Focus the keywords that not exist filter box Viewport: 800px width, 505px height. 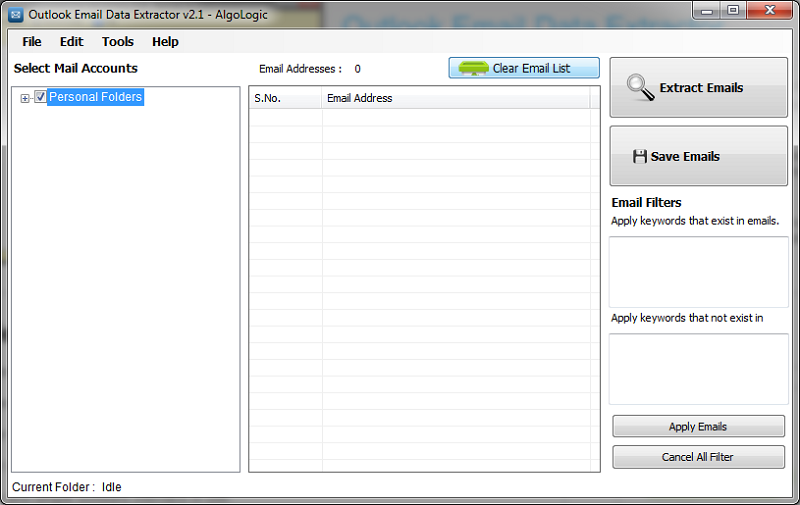[698, 368]
